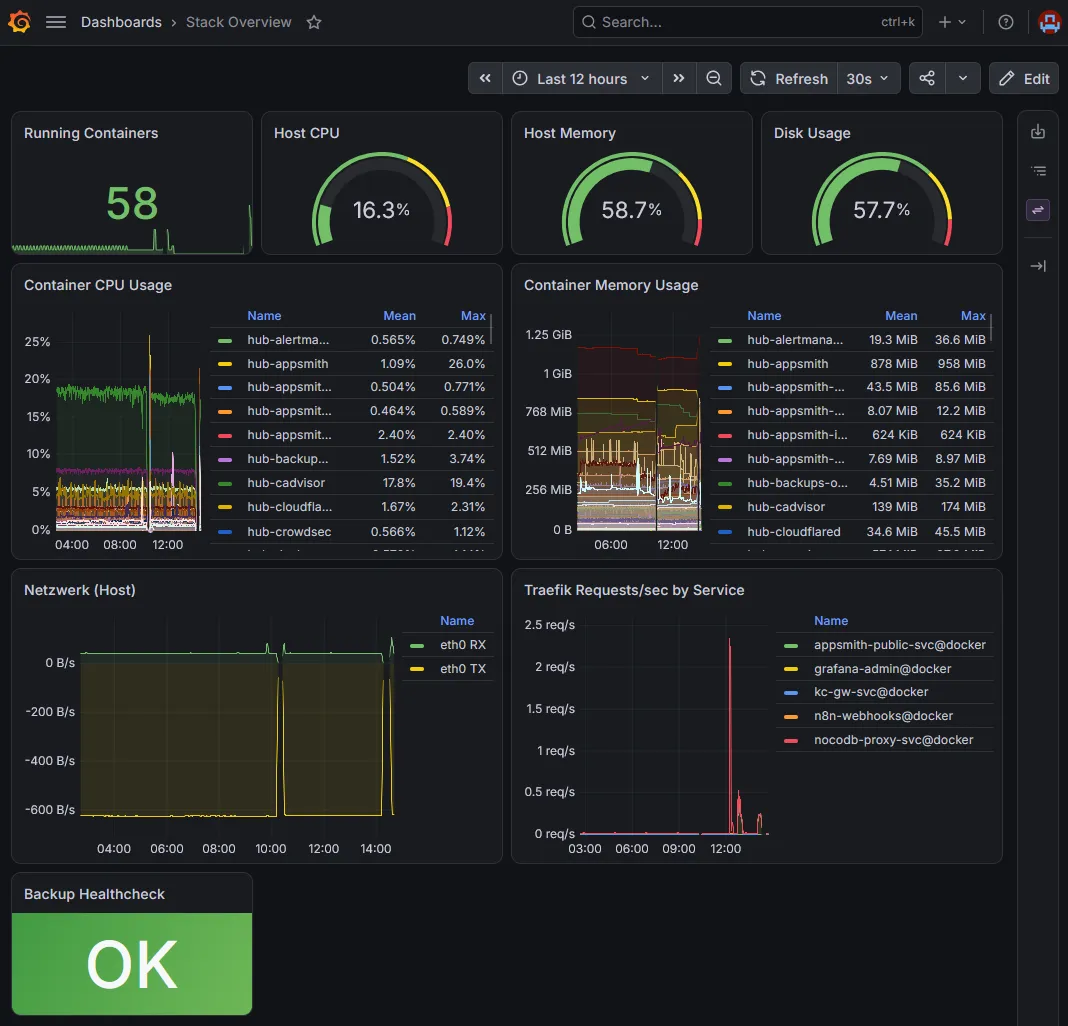Image resolution: width=1068 pixels, height=1026 pixels.
Task: Sort CPU legend by Name column
Action: click(264, 315)
